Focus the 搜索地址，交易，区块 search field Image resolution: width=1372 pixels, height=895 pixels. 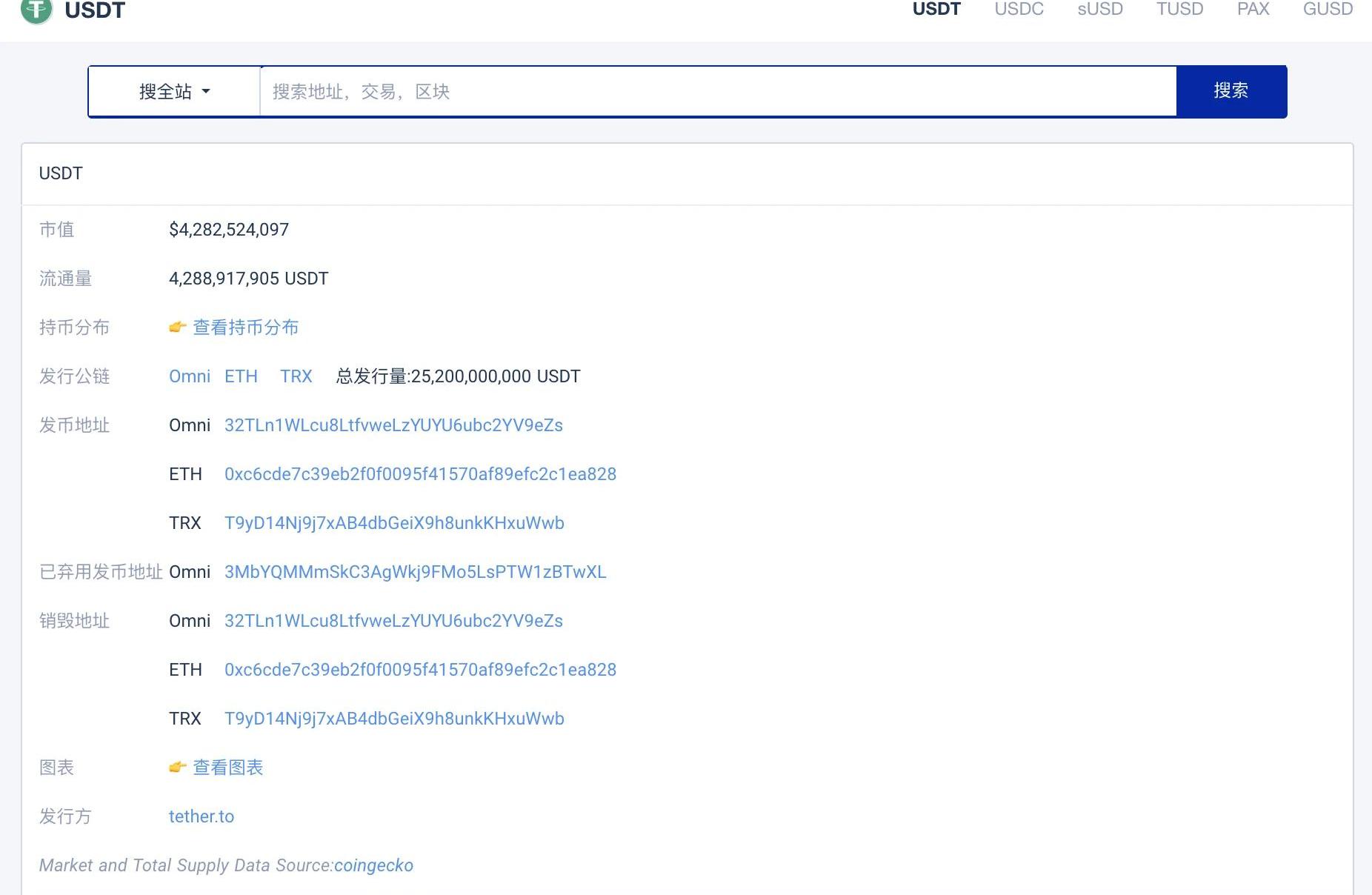pos(718,91)
